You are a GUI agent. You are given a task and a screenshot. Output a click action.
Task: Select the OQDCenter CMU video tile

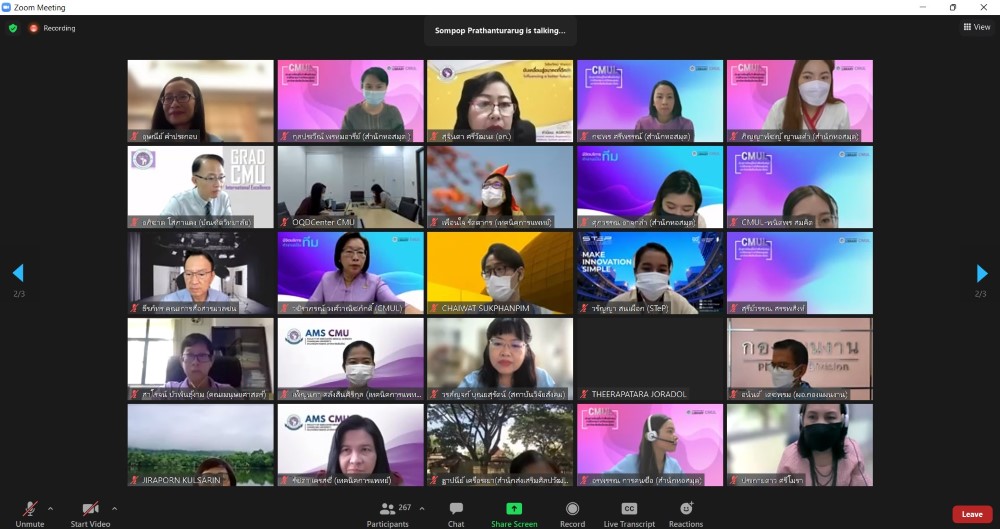click(350, 187)
